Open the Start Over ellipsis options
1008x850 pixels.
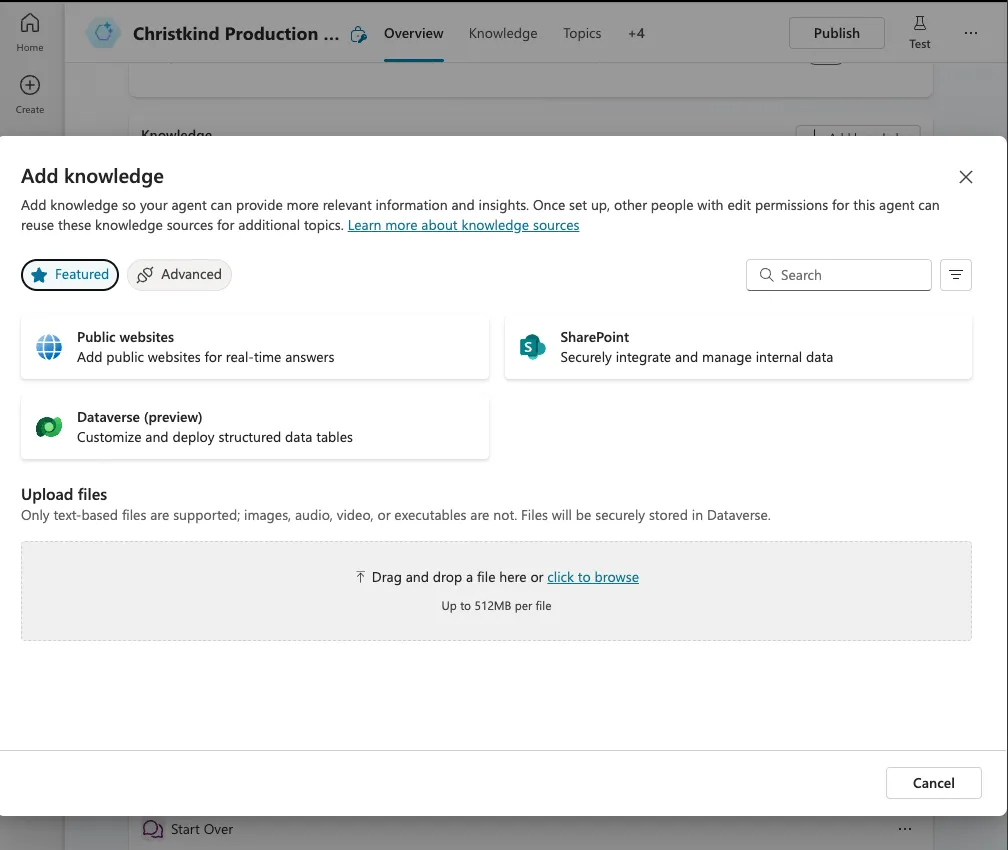point(905,829)
